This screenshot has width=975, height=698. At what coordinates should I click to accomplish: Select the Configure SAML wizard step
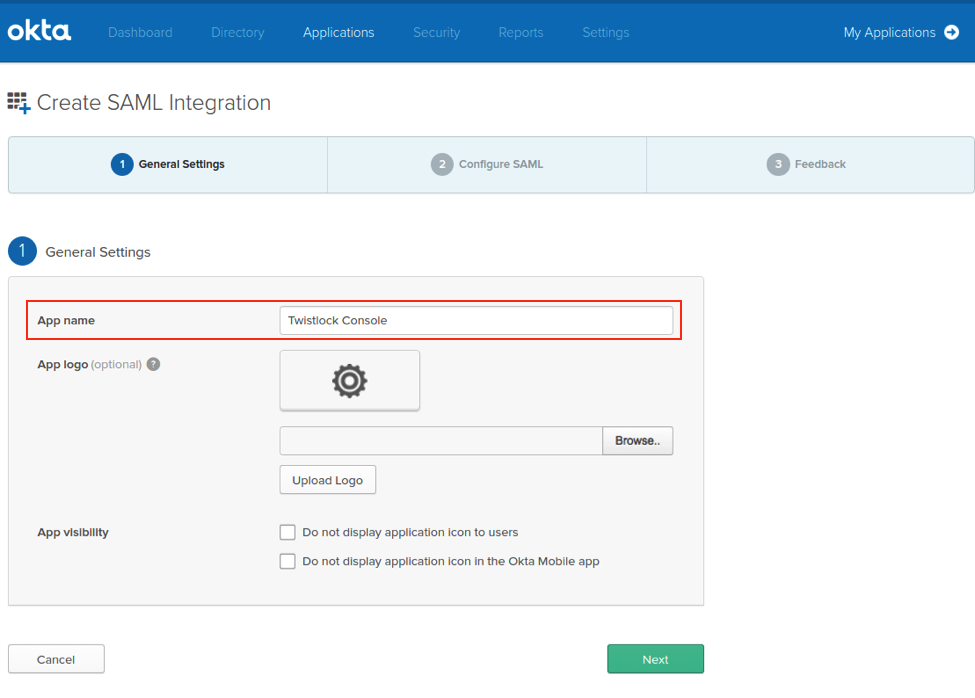(x=487, y=164)
